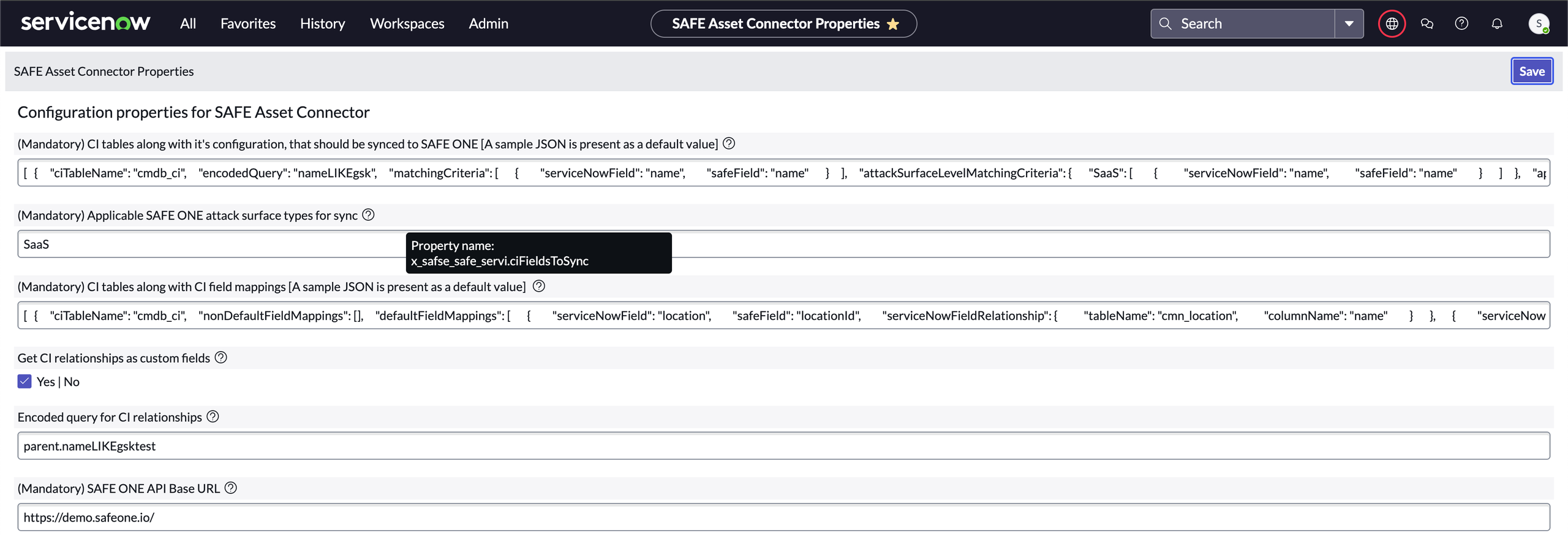Click the ServiceNow logo

86,23
